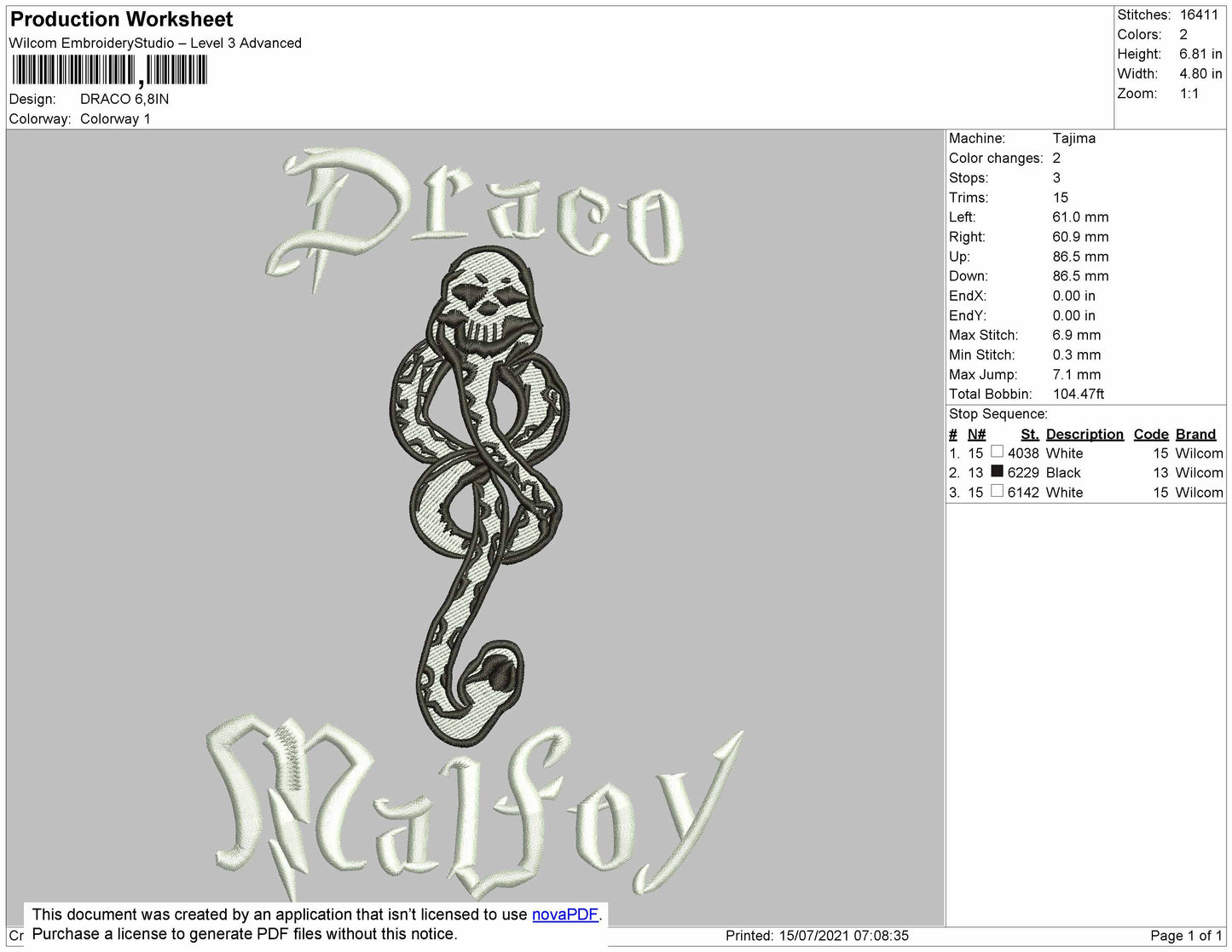1232x952 pixels.
Task: Open the novaPDF link in the notice
Action: click(564, 914)
